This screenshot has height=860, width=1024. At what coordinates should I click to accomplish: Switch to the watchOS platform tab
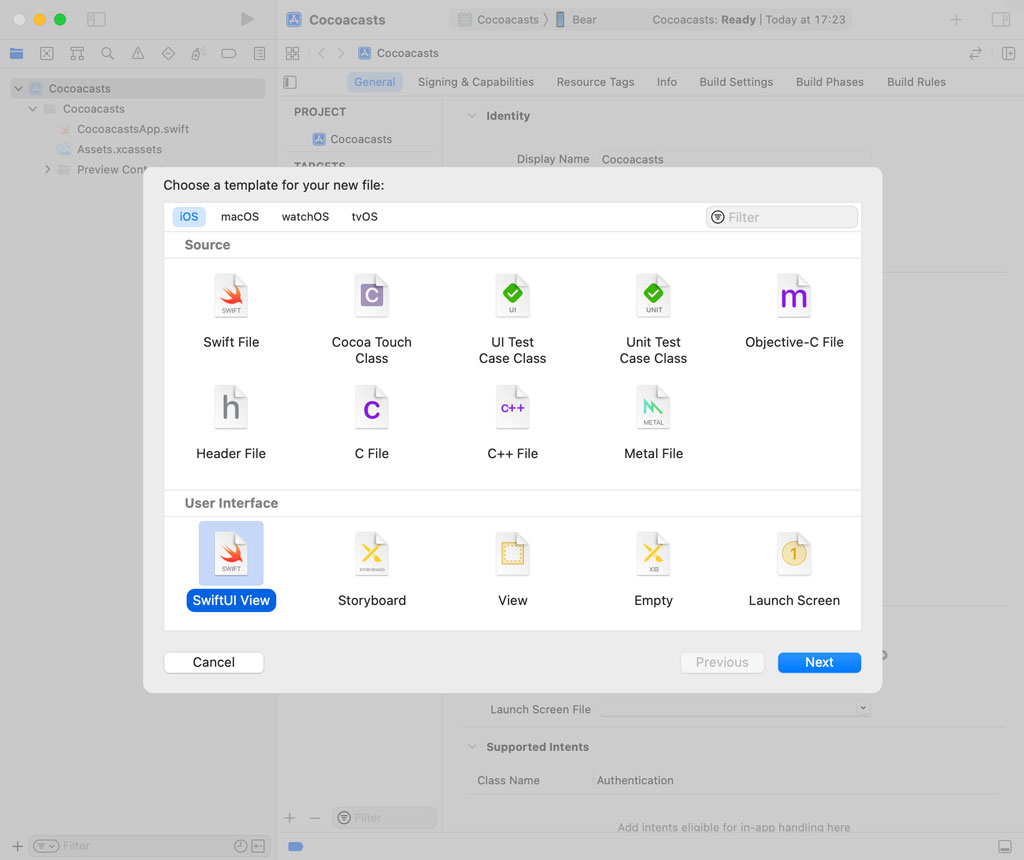coord(305,217)
